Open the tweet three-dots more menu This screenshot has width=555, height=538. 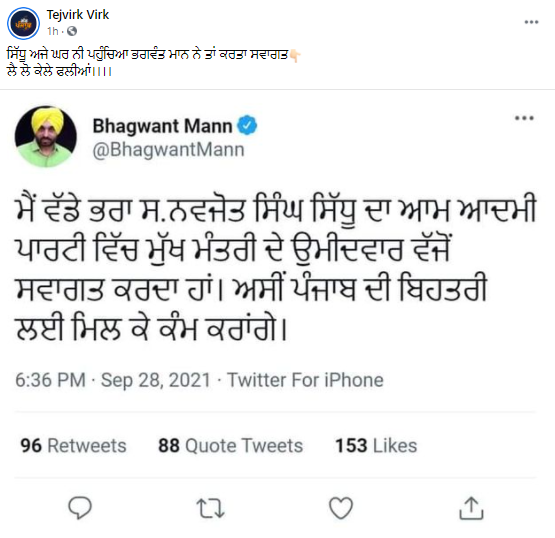pos(524,118)
